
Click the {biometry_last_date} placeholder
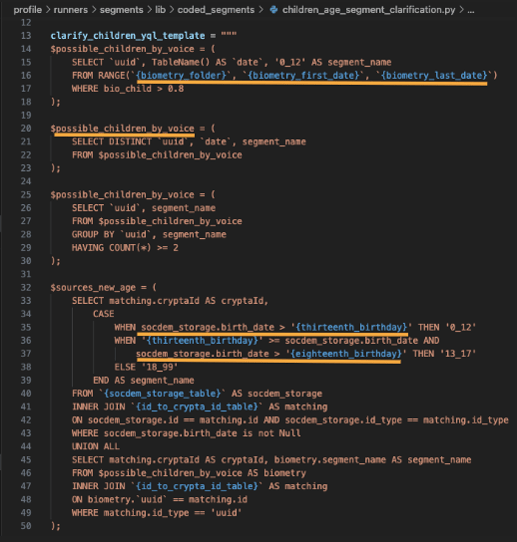434,75
